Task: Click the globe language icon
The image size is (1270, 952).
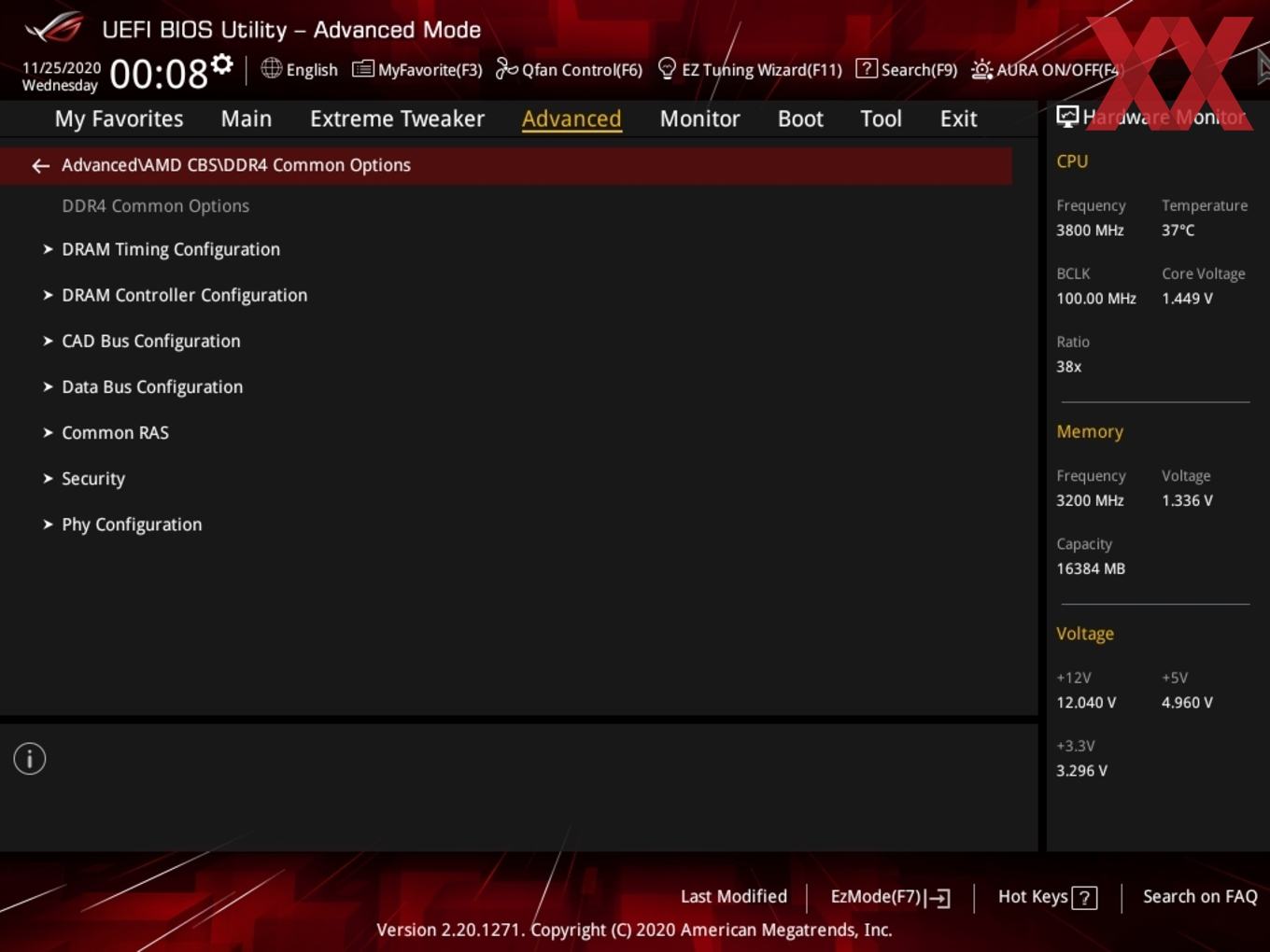Action: [x=271, y=68]
